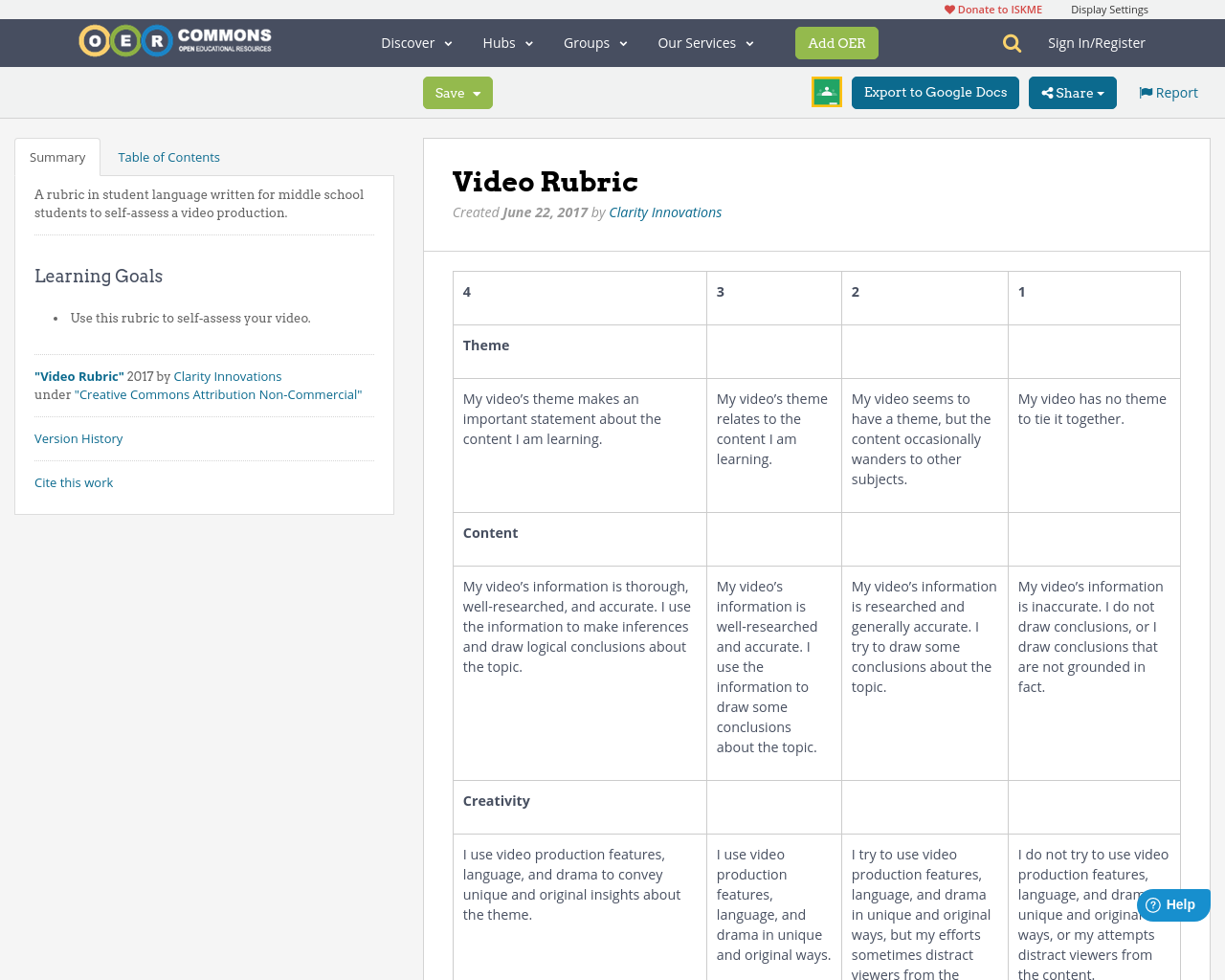
Task: Share to Google Classroom
Action: tap(826, 92)
